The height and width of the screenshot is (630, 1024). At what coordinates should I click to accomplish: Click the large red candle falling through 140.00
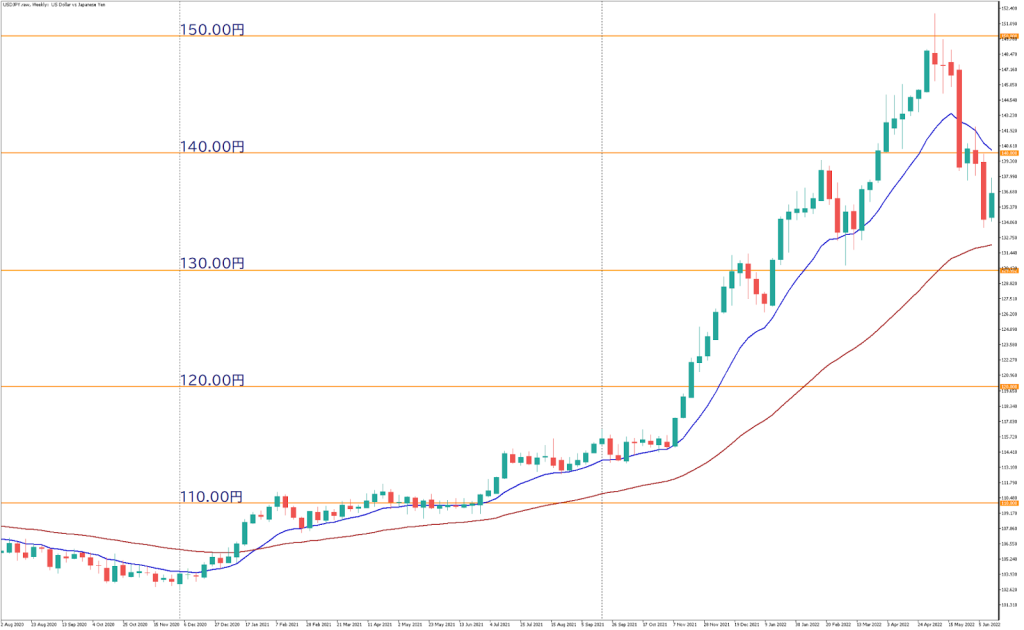pos(960,118)
